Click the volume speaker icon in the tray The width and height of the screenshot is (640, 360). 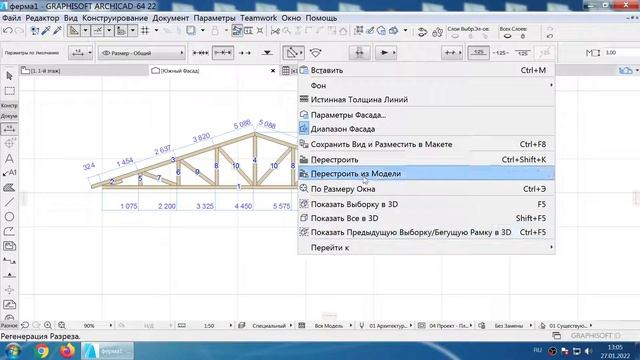pos(588,351)
